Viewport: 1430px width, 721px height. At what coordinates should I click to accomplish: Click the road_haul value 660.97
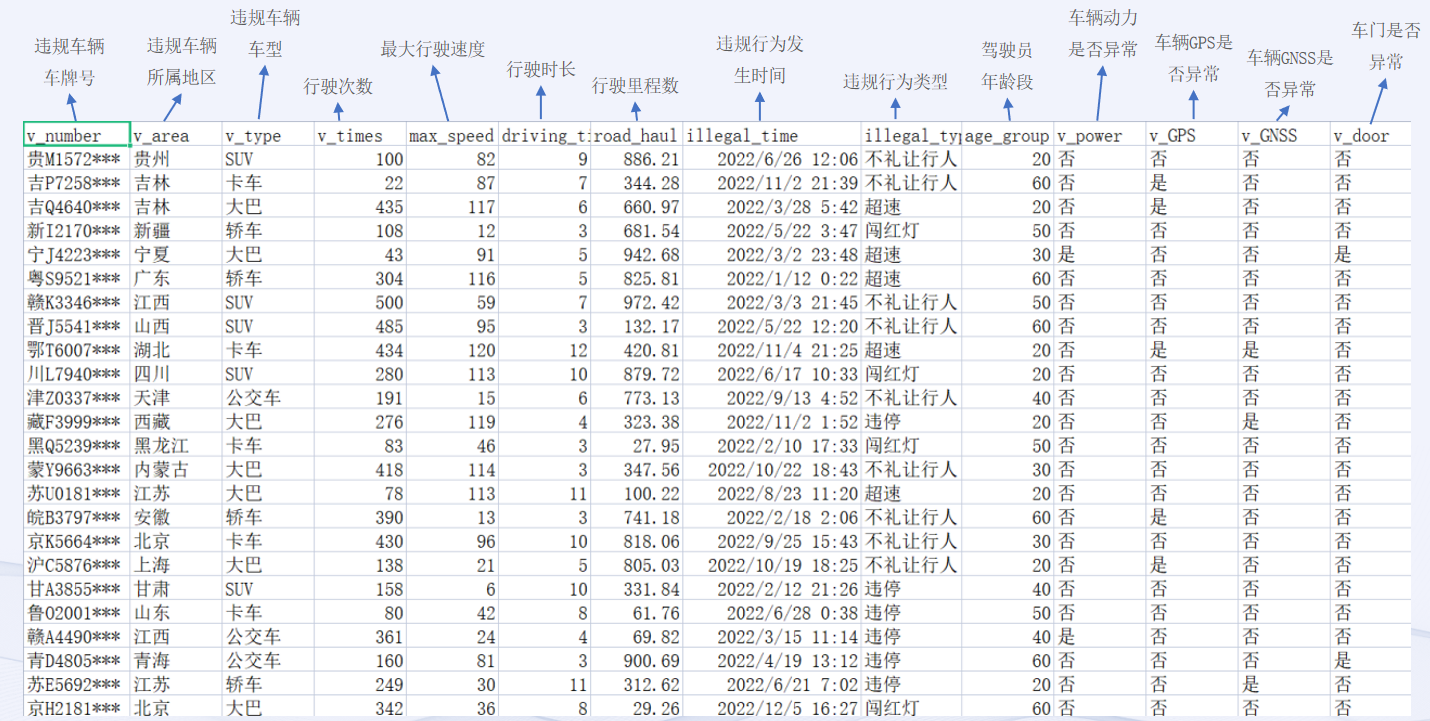[636, 207]
